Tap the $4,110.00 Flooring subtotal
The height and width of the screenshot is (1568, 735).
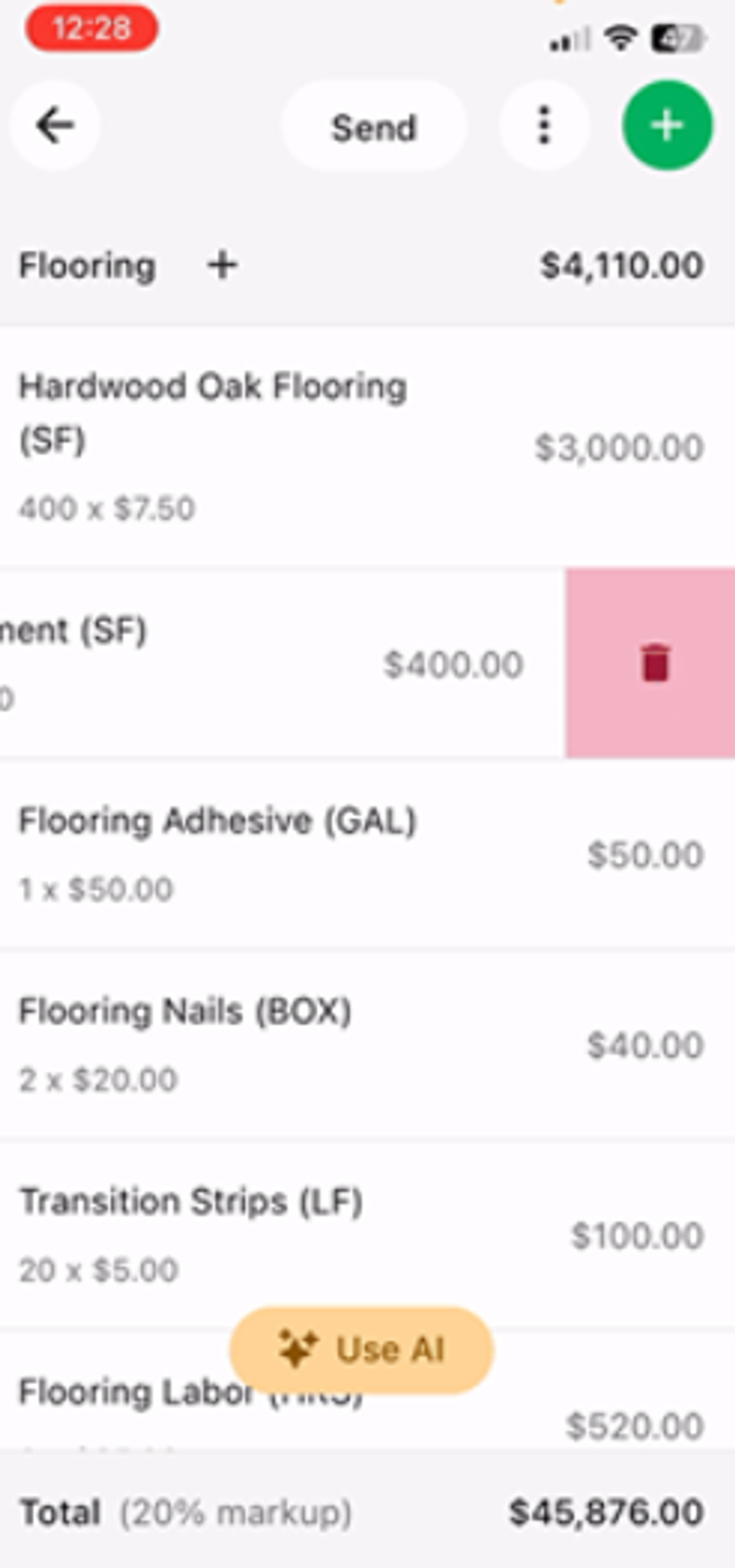coord(621,266)
